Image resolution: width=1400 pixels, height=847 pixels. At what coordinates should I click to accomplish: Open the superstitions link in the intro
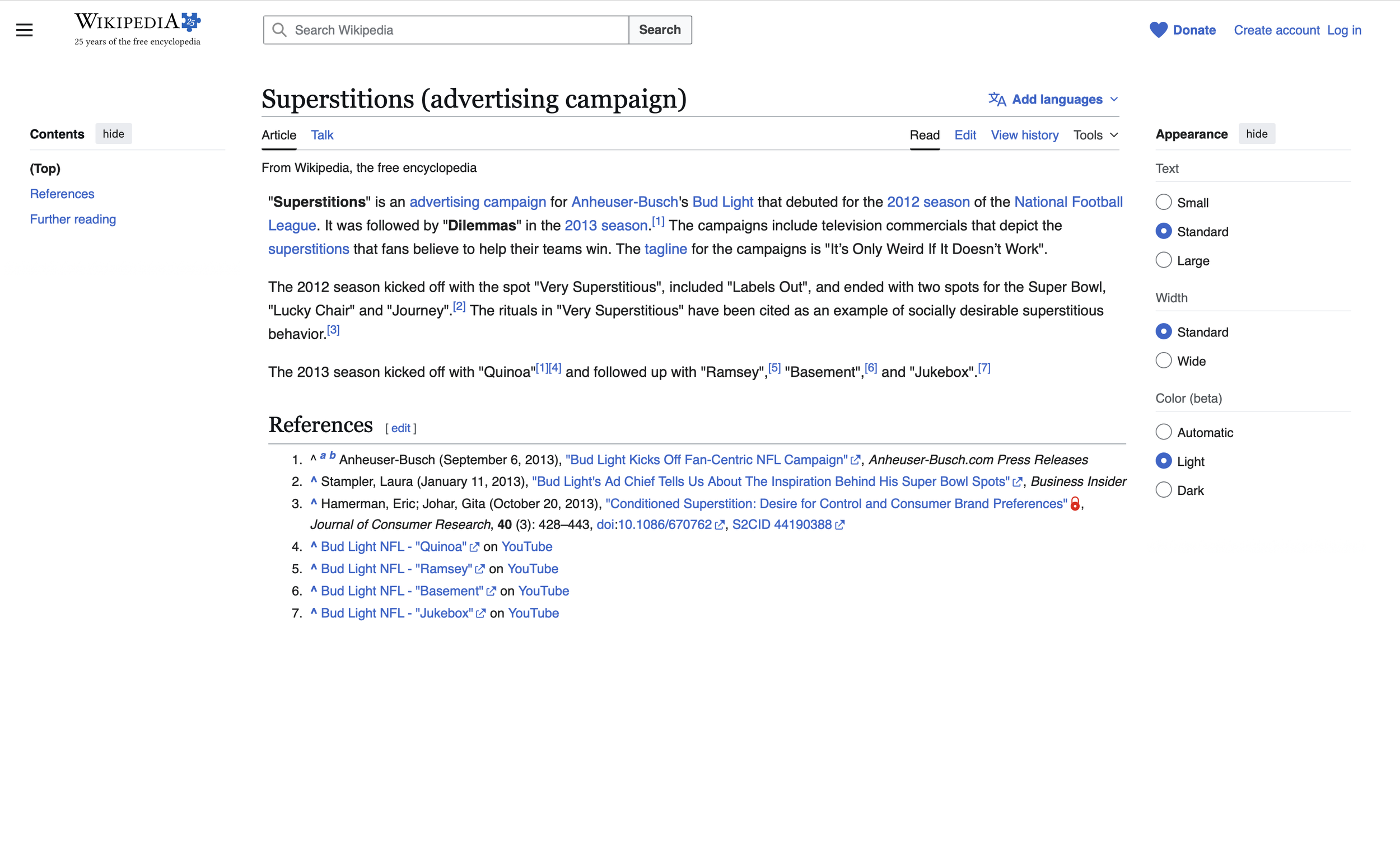click(x=309, y=249)
